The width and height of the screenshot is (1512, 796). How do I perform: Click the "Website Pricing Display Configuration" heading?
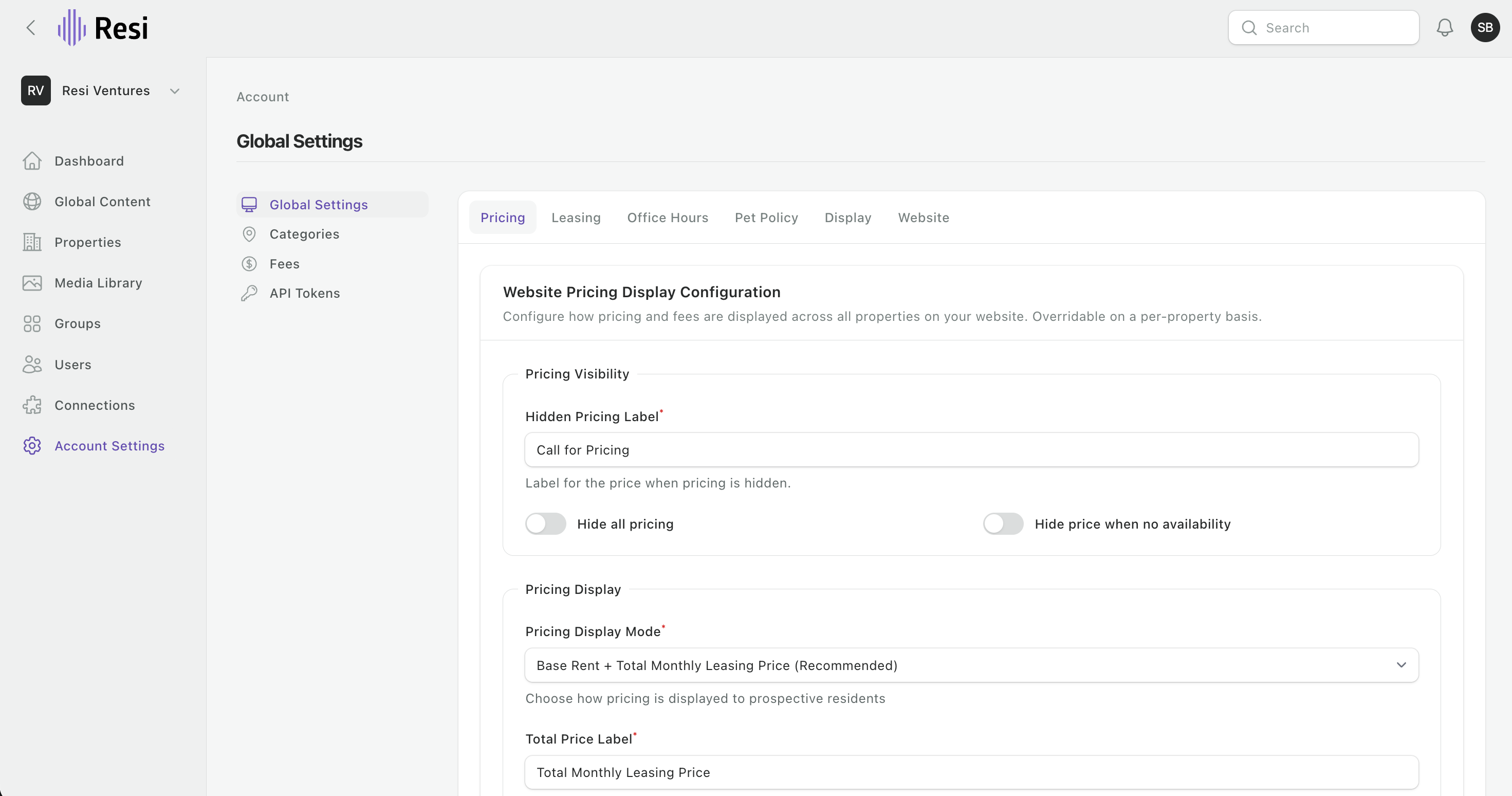[641, 292]
